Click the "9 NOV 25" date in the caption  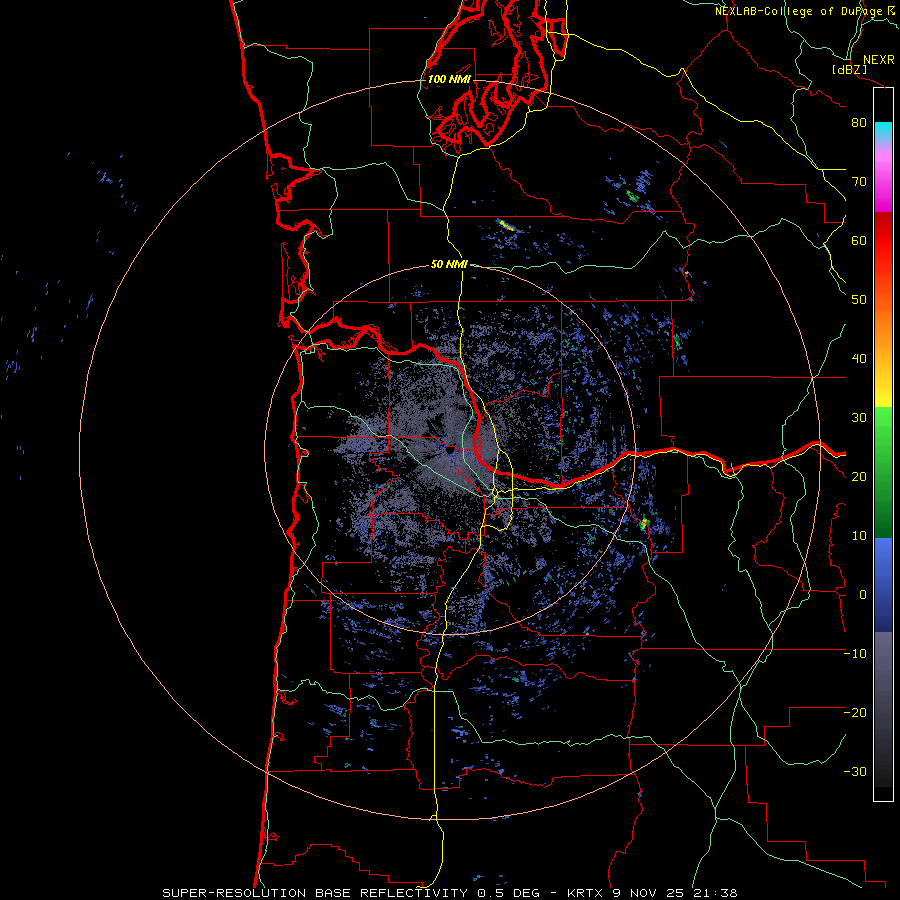tap(646, 893)
